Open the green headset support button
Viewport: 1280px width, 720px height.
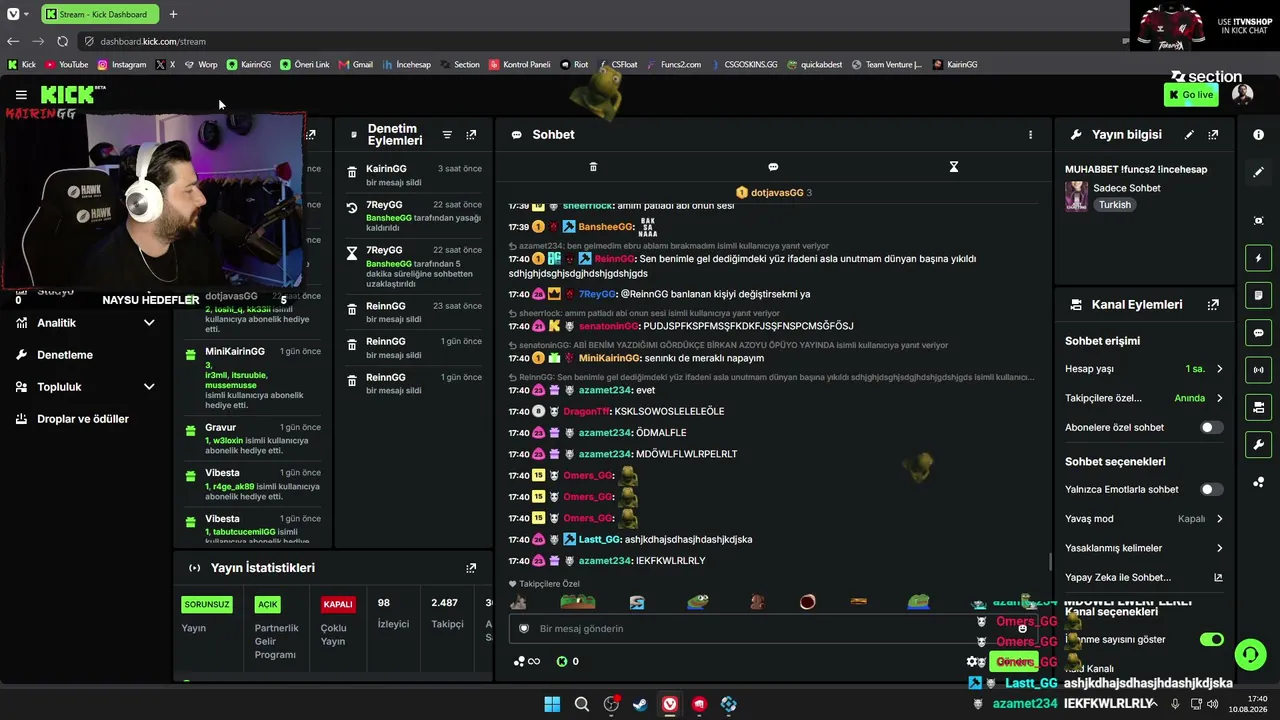[1250, 655]
